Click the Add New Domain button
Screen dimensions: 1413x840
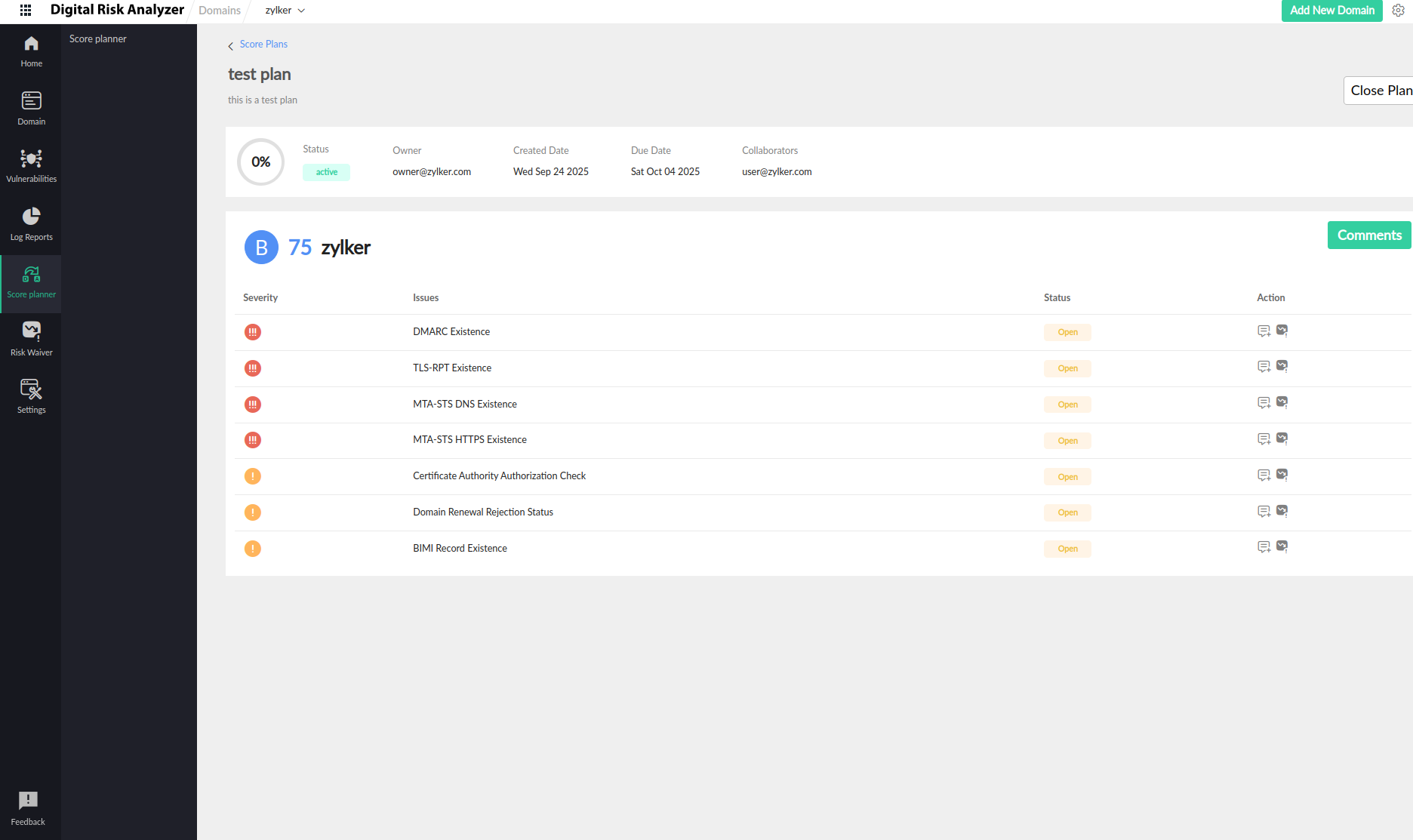click(x=1331, y=11)
